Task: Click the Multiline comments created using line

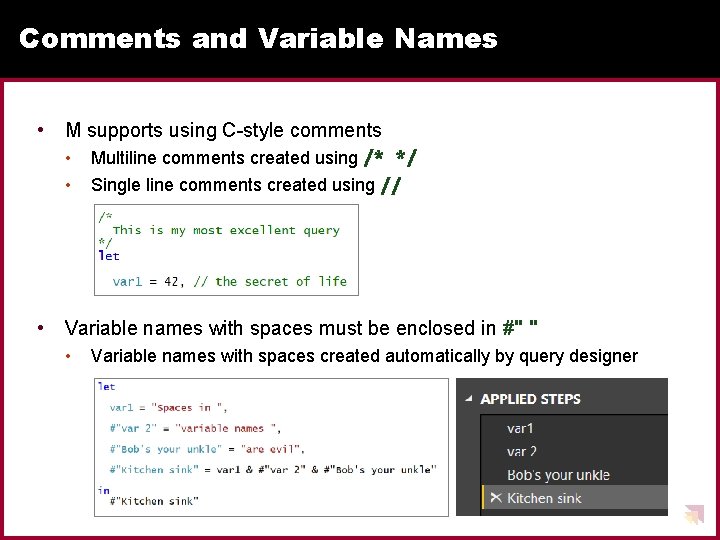Action: tap(253, 158)
